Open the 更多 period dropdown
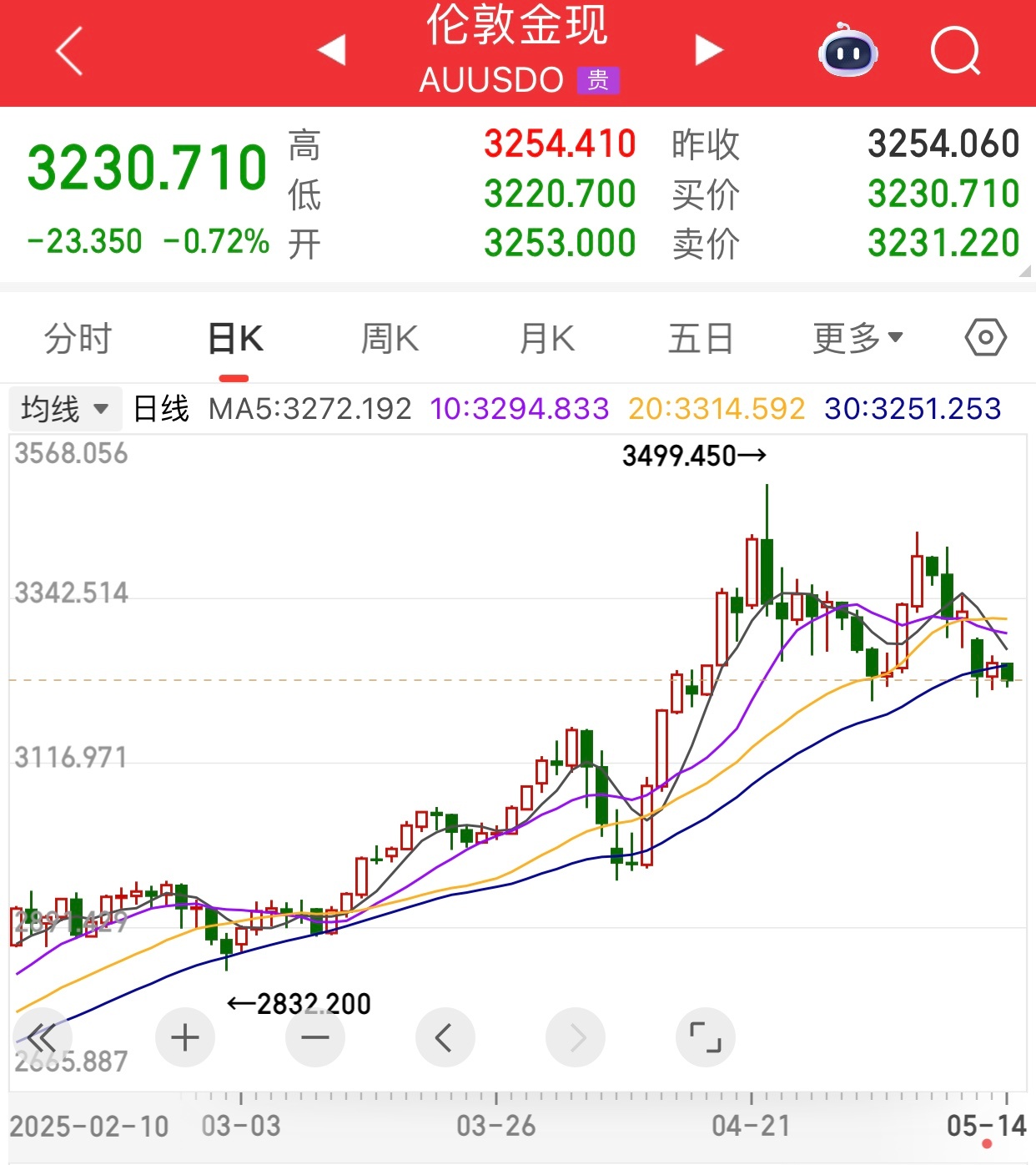Viewport: 1036px width, 1165px height. click(x=858, y=339)
